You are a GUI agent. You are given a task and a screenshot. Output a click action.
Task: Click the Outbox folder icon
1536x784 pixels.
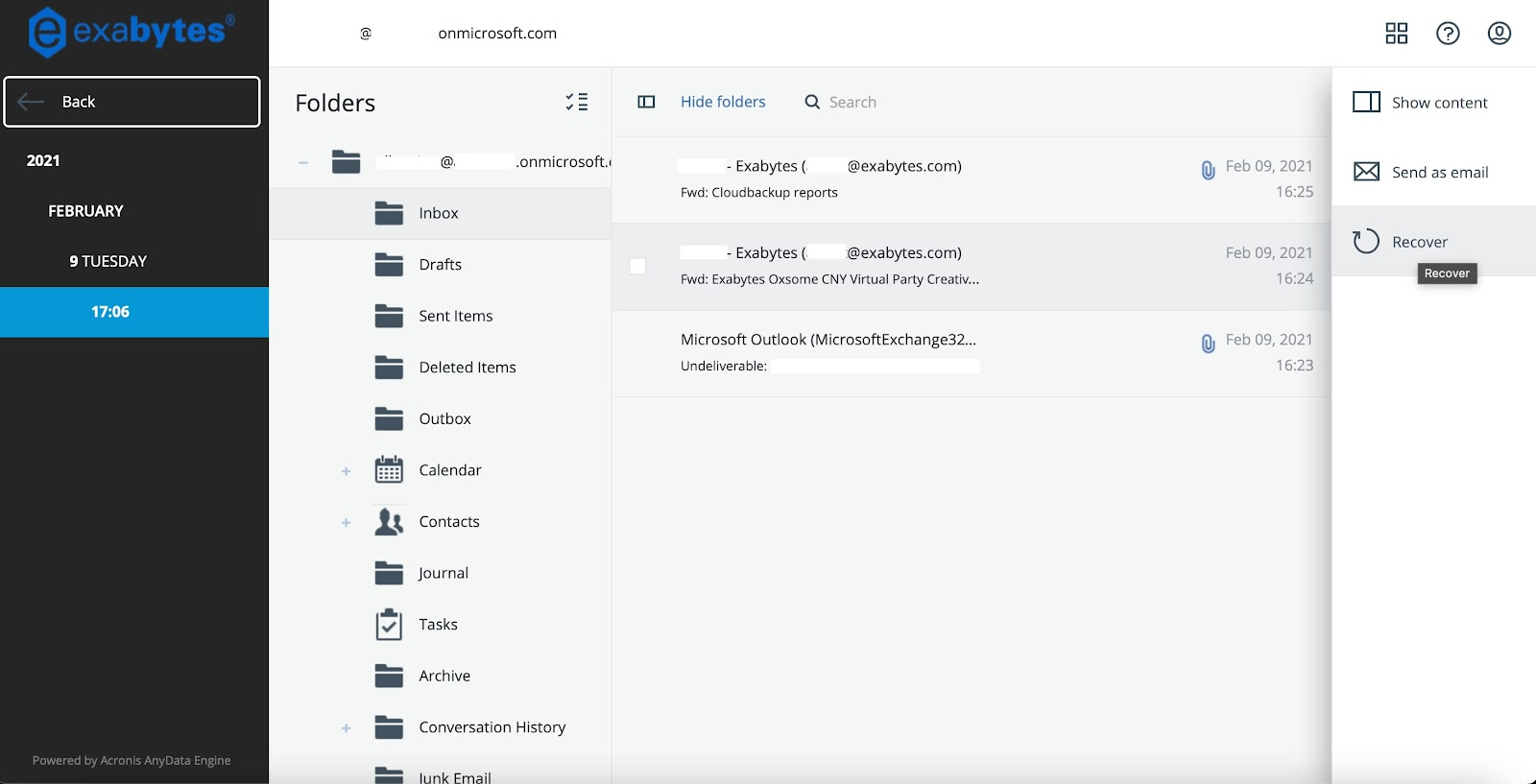pos(389,418)
